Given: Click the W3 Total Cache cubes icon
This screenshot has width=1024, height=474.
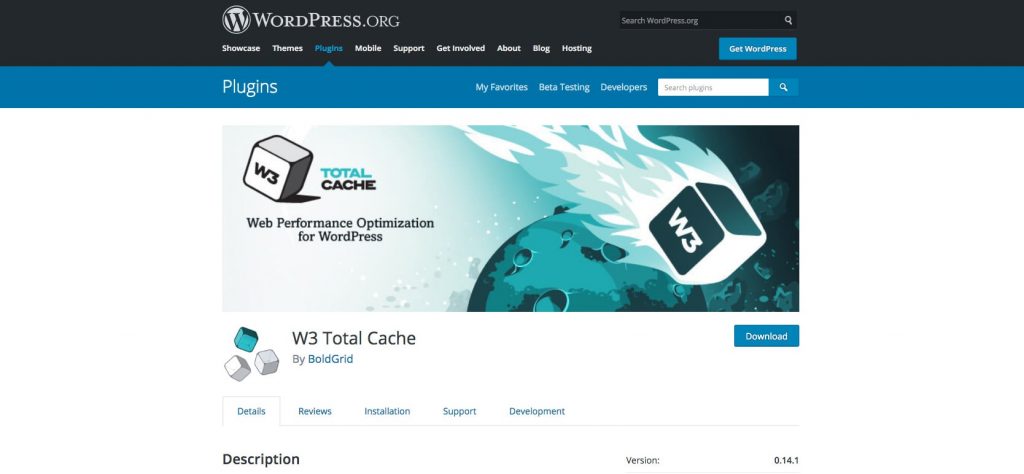Looking at the screenshot, I should point(251,355).
